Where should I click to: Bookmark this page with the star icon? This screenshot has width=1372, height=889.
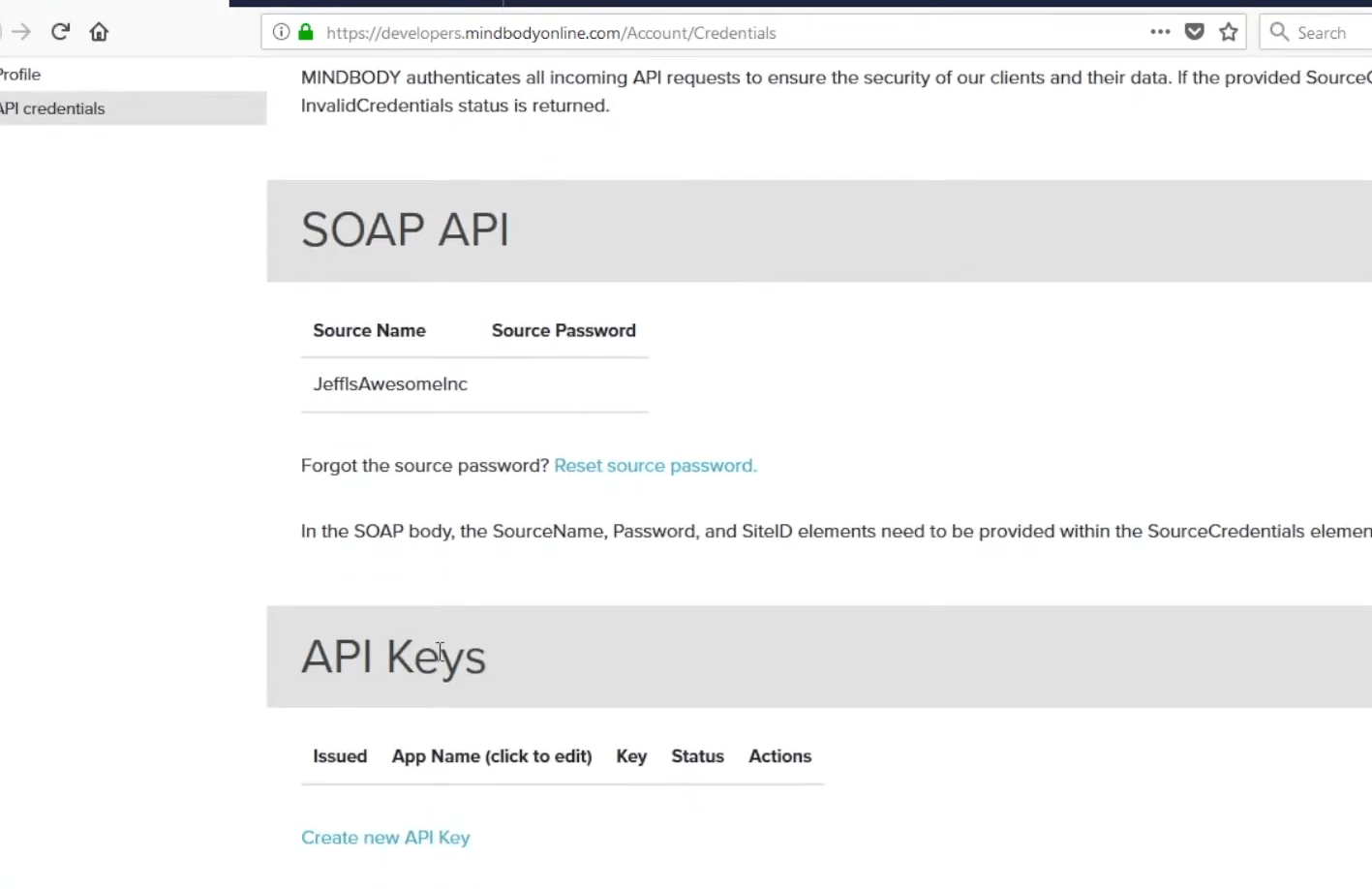tap(1229, 32)
